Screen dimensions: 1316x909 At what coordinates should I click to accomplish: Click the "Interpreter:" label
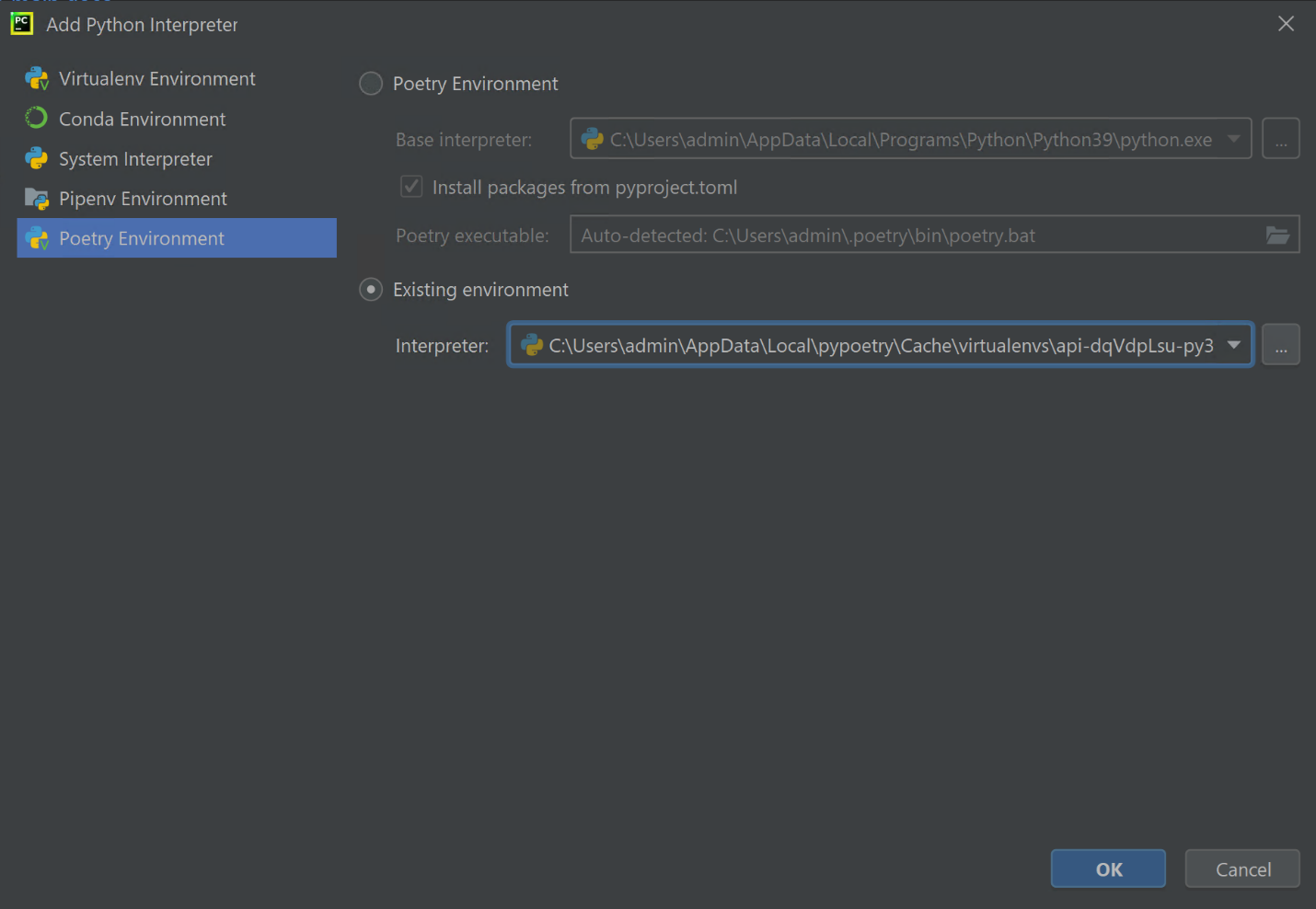(443, 346)
